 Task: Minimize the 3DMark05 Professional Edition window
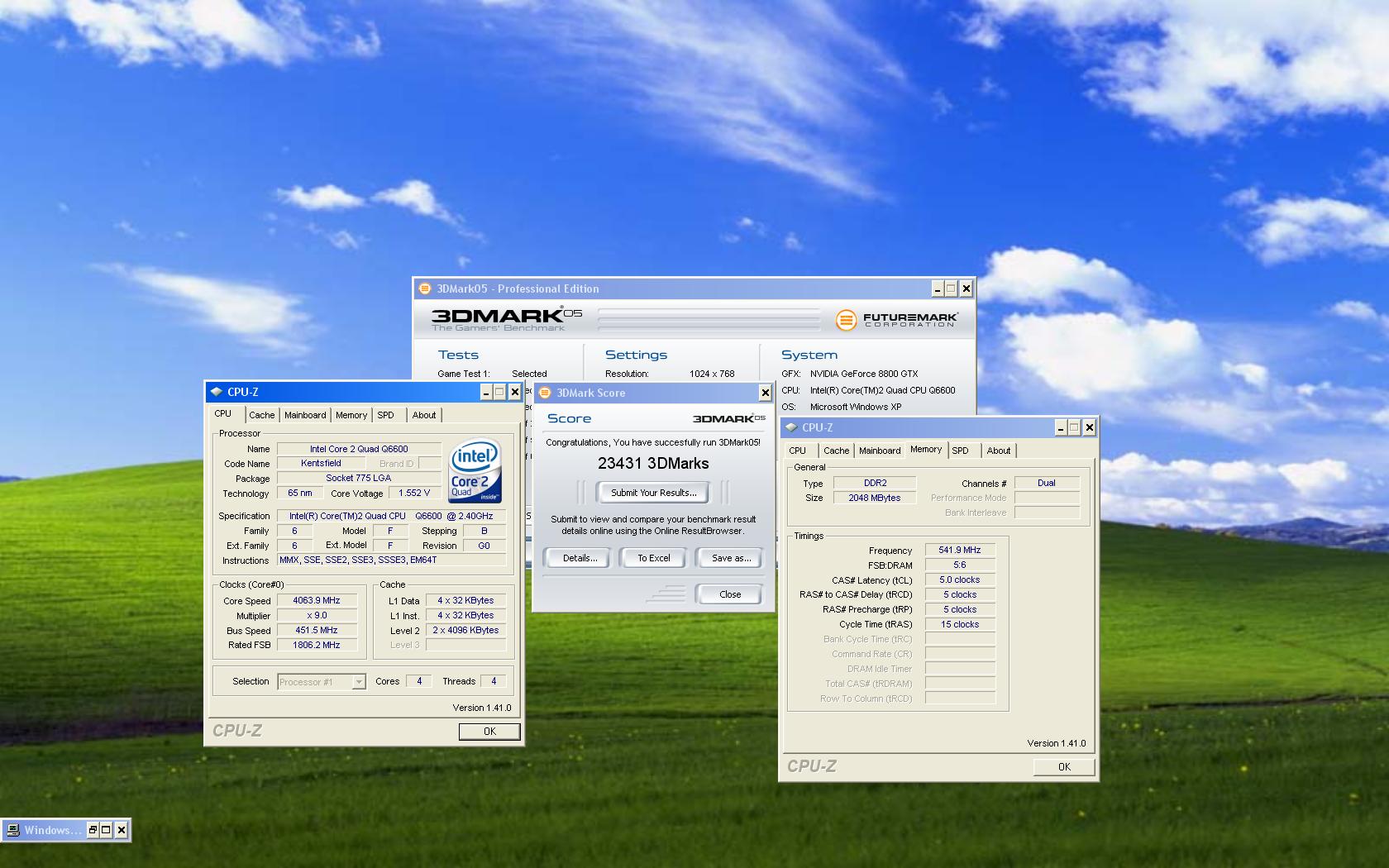point(938,289)
